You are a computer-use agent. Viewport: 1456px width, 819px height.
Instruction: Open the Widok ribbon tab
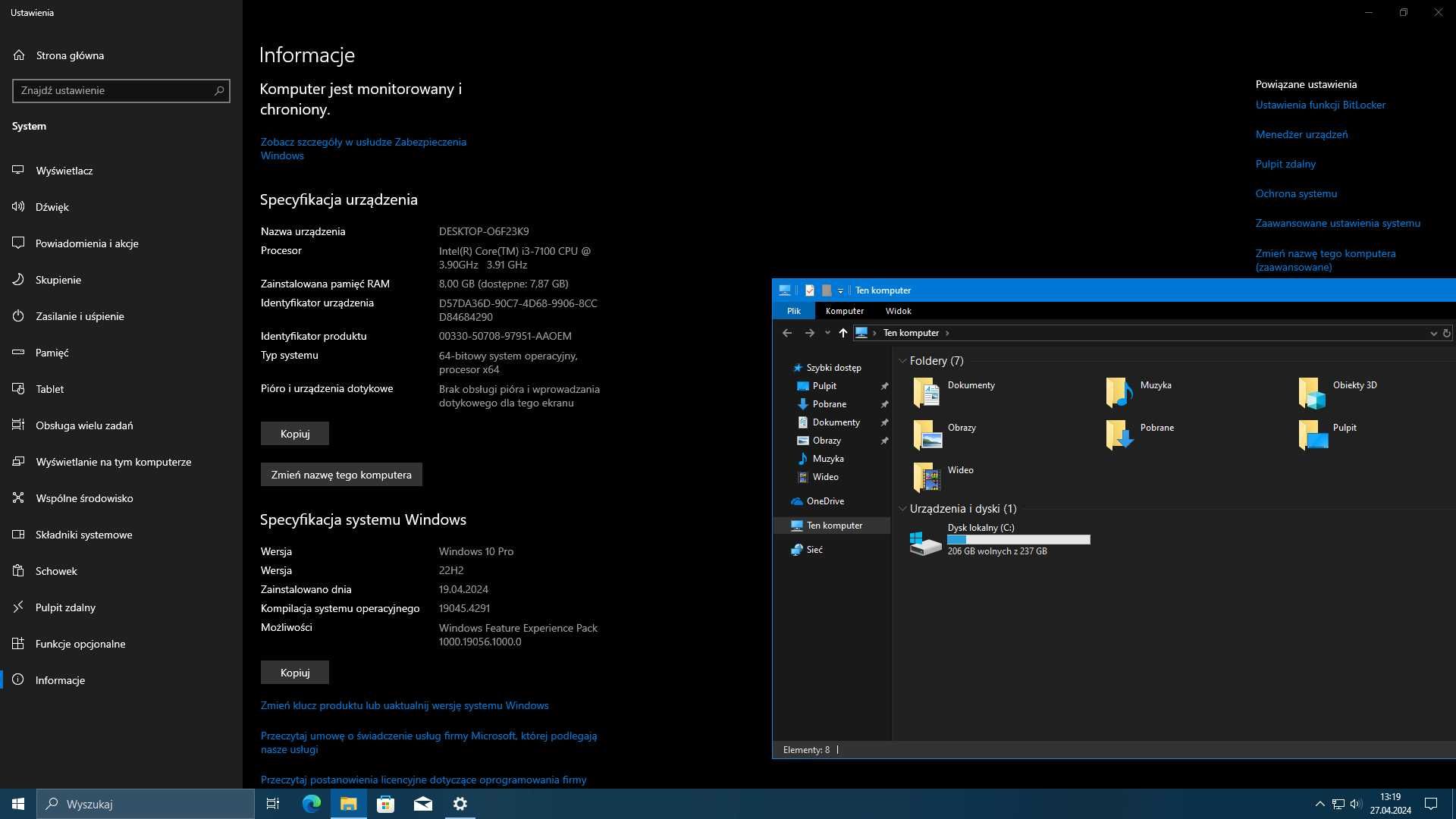tap(898, 311)
